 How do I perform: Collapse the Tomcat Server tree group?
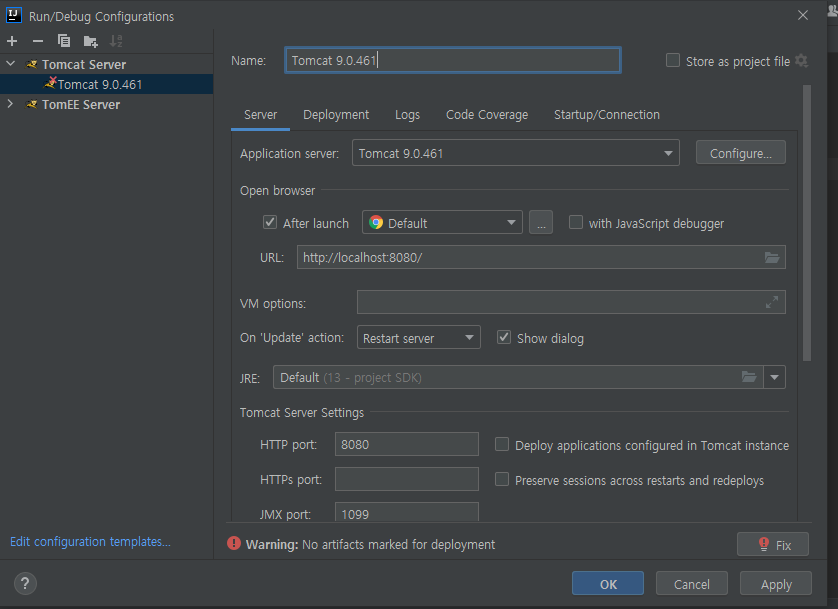click(x=10, y=64)
